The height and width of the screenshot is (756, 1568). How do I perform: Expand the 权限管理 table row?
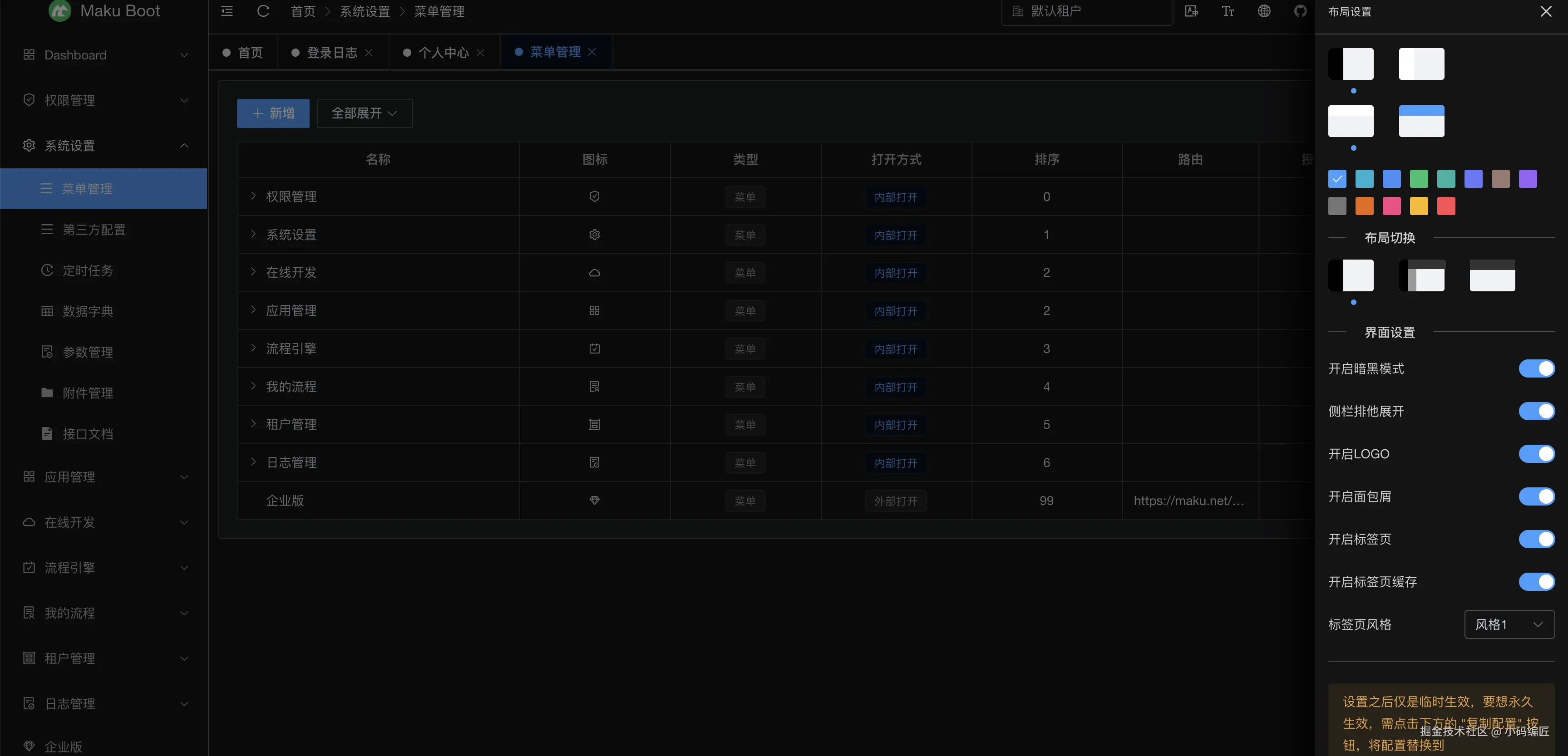(253, 196)
